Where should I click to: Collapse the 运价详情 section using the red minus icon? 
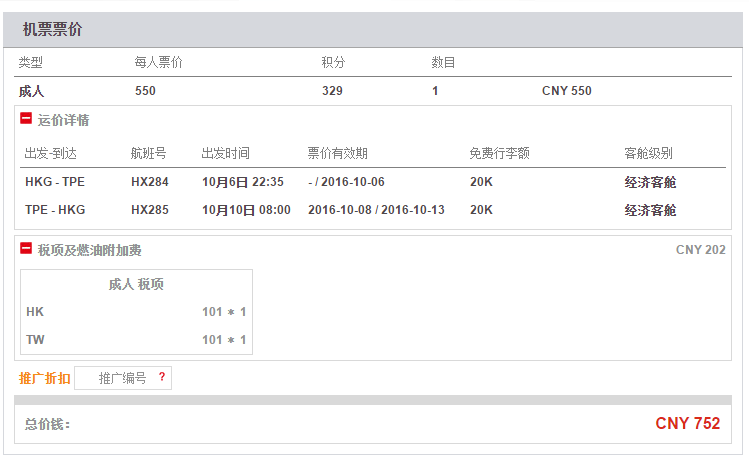click(x=26, y=118)
